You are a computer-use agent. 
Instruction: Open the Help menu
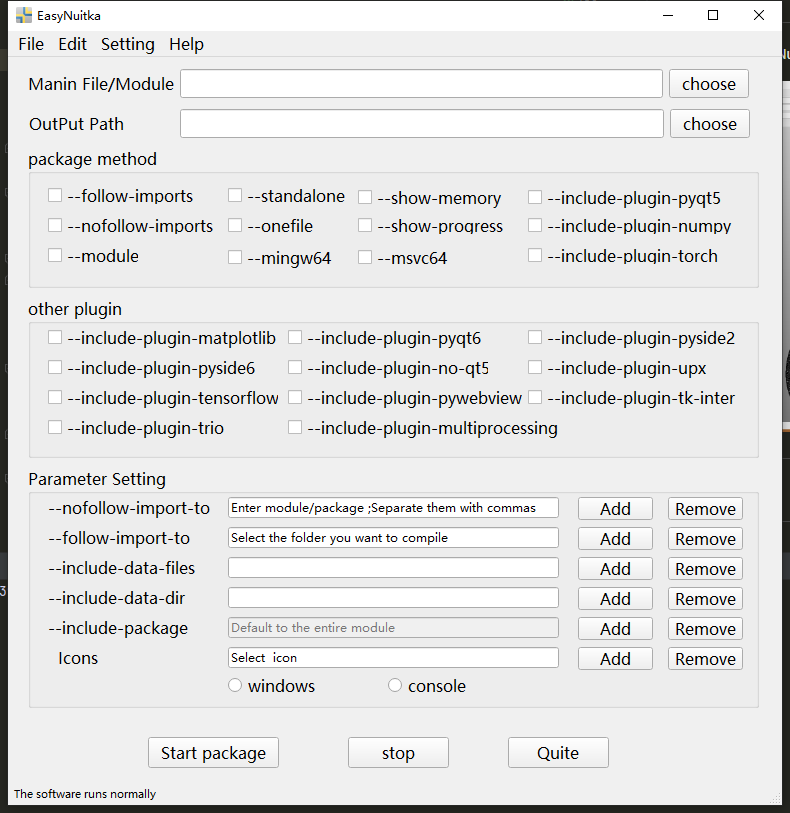coord(186,45)
